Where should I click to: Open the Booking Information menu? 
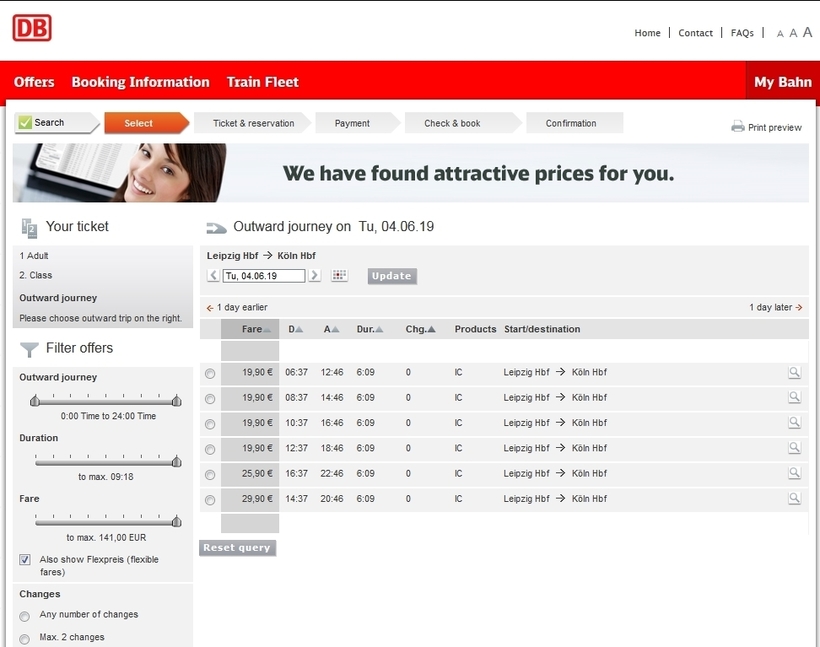[140, 82]
